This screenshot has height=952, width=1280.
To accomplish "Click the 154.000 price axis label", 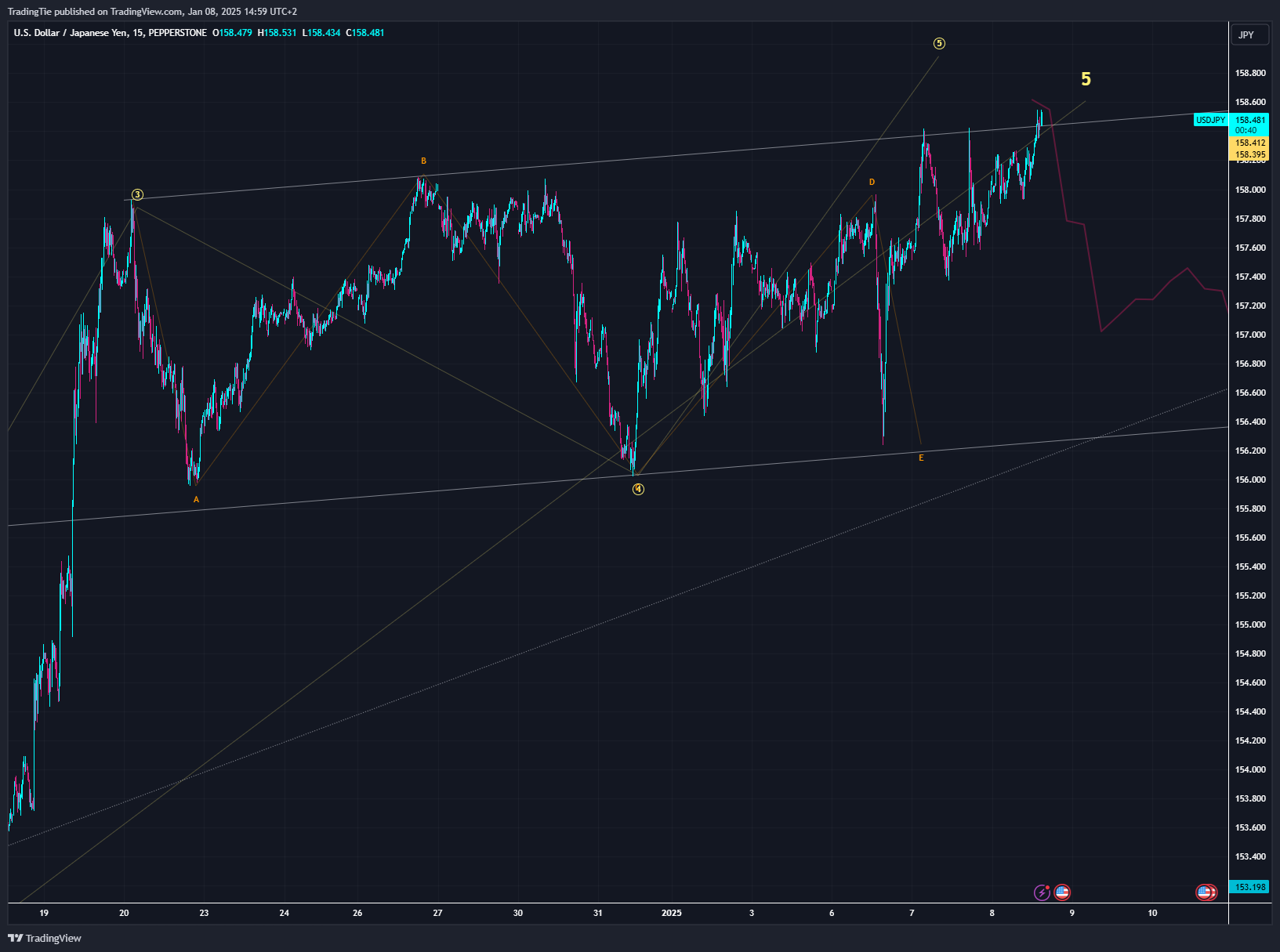I will point(1250,769).
